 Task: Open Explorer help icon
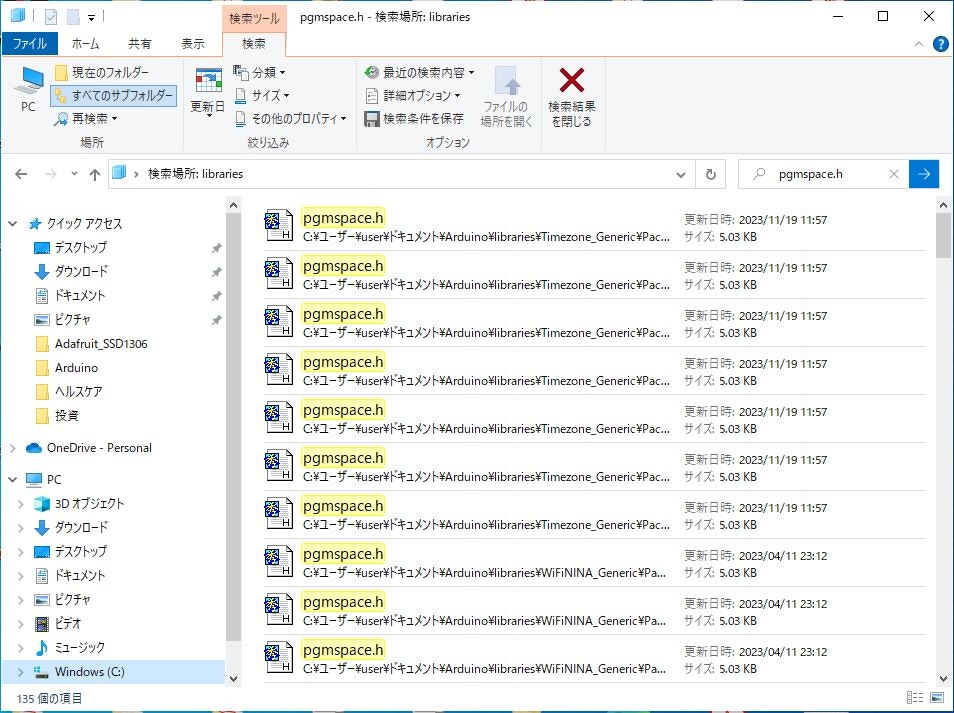click(x=941, y=44)
